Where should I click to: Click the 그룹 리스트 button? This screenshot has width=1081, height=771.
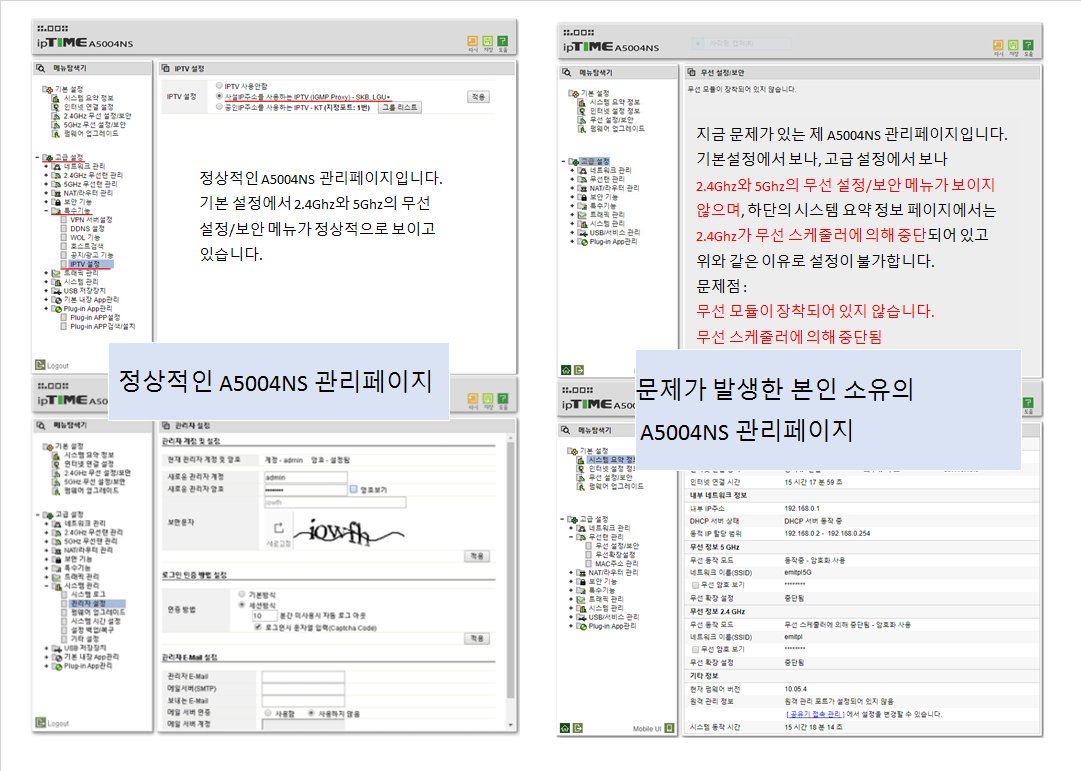pos(399,108)
